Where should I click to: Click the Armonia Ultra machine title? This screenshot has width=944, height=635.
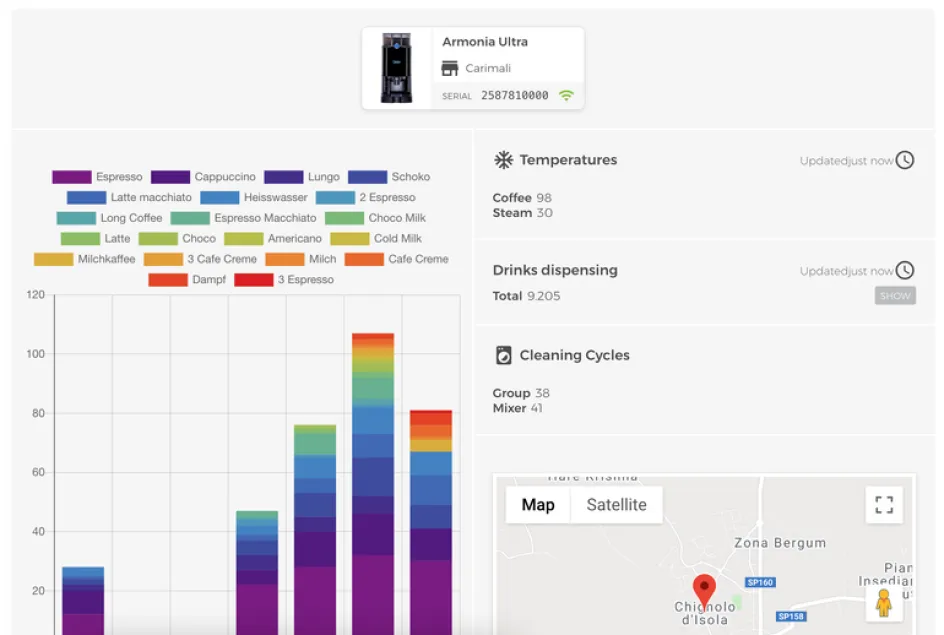pyautogui.click(x=485, y=42)
